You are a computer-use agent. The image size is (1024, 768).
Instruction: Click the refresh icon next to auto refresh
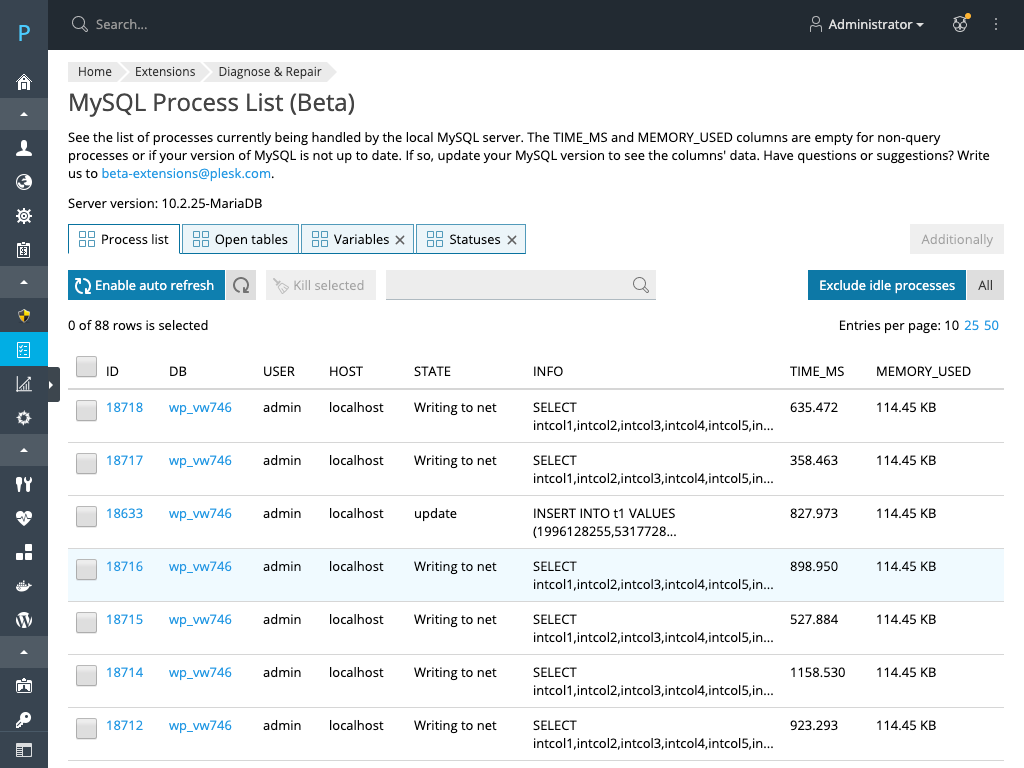point(241,286)
